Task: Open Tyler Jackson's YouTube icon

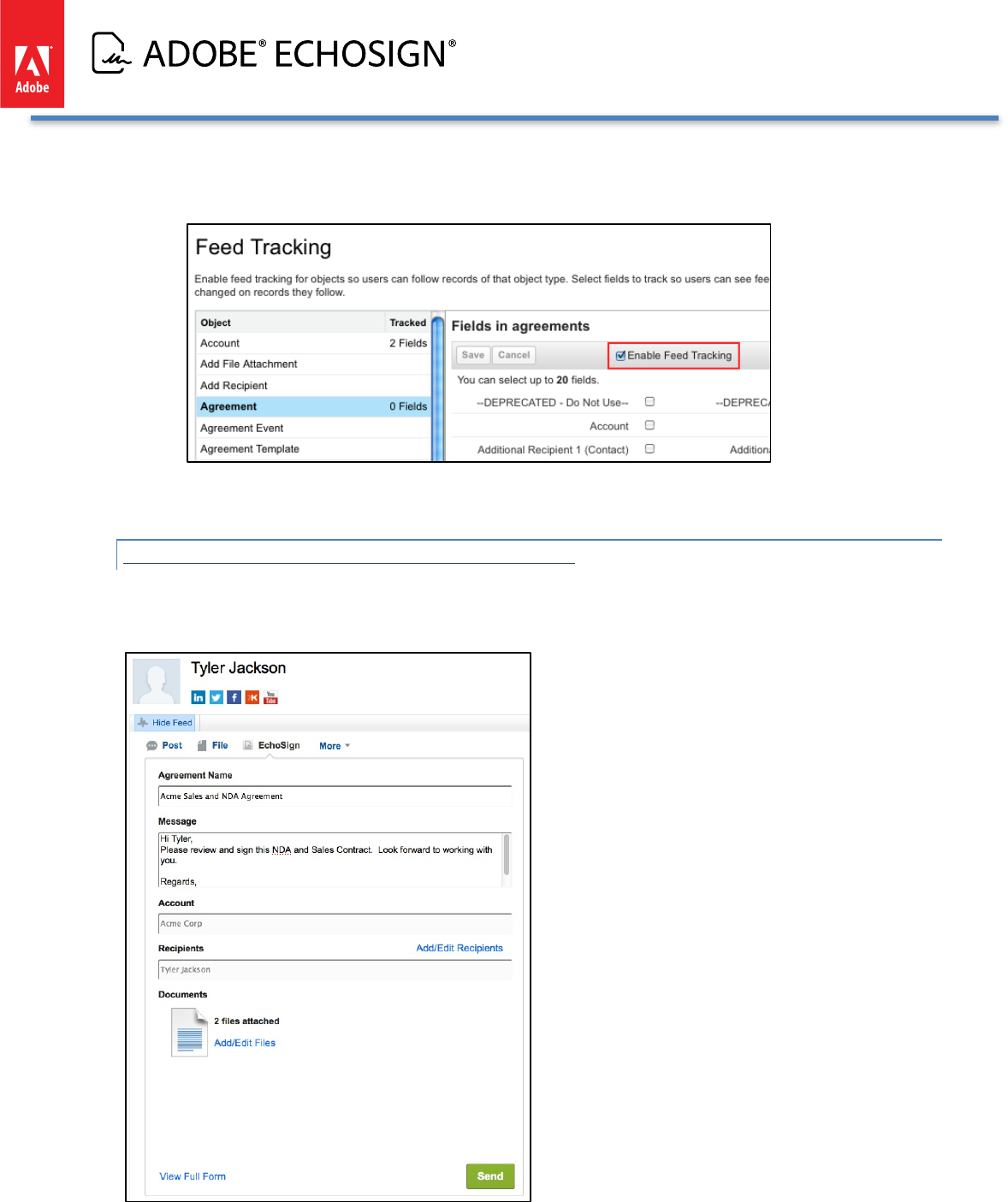Action: pos(270,697)
